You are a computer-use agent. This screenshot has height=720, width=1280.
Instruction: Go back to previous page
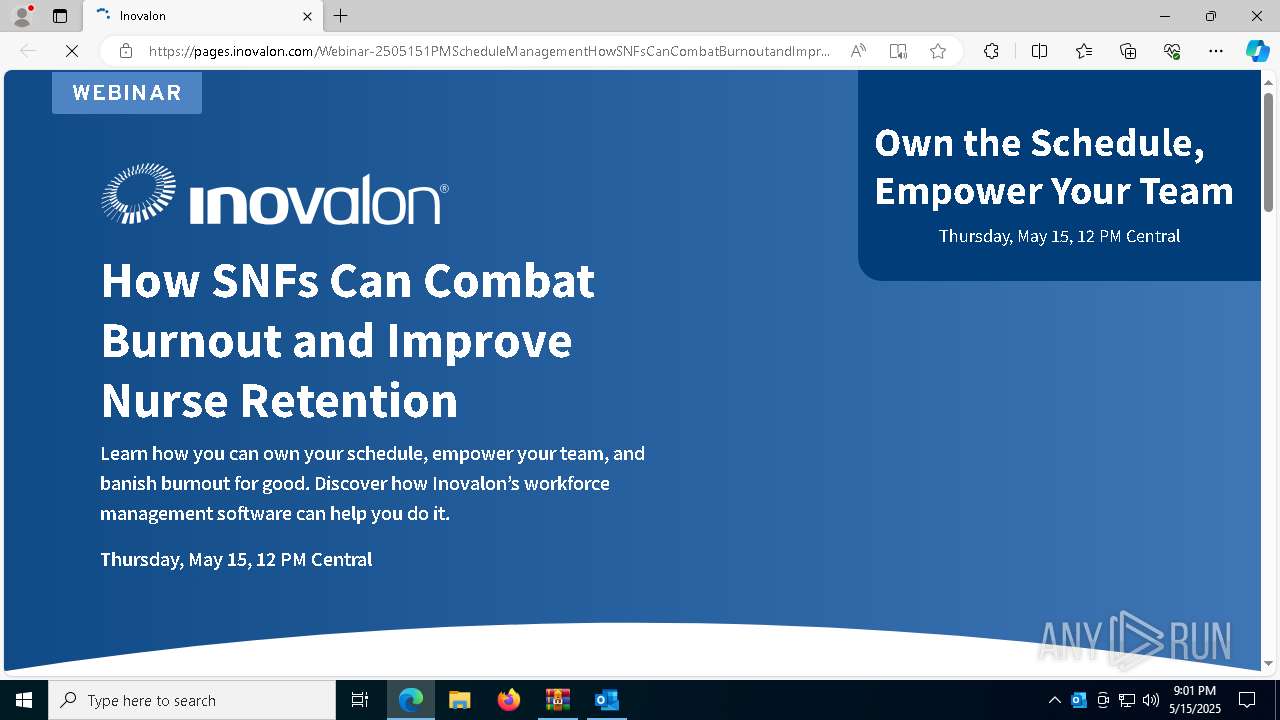[x=28, y=51]
